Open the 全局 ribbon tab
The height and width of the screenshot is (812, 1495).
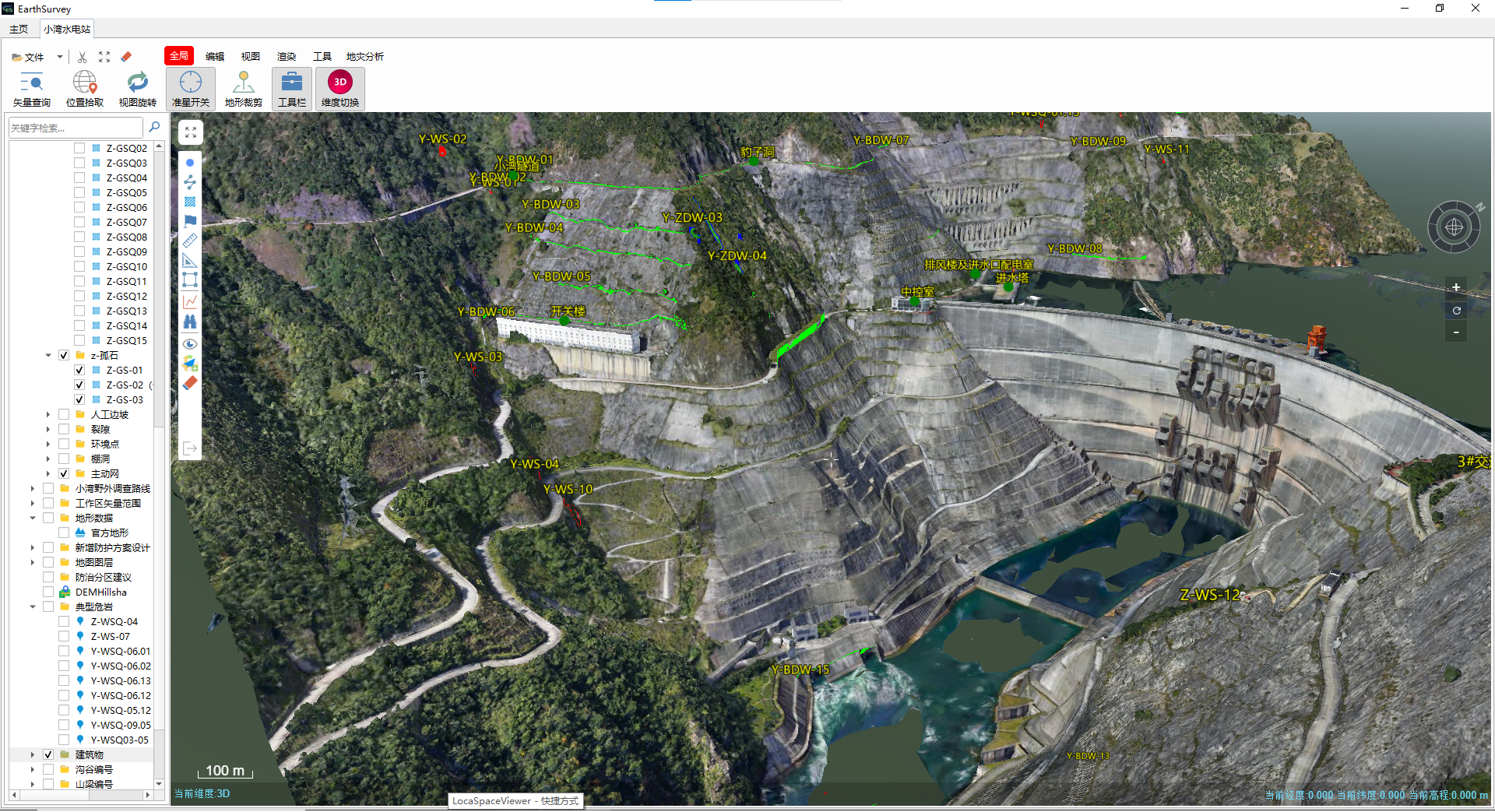click(x=179, y=56)
